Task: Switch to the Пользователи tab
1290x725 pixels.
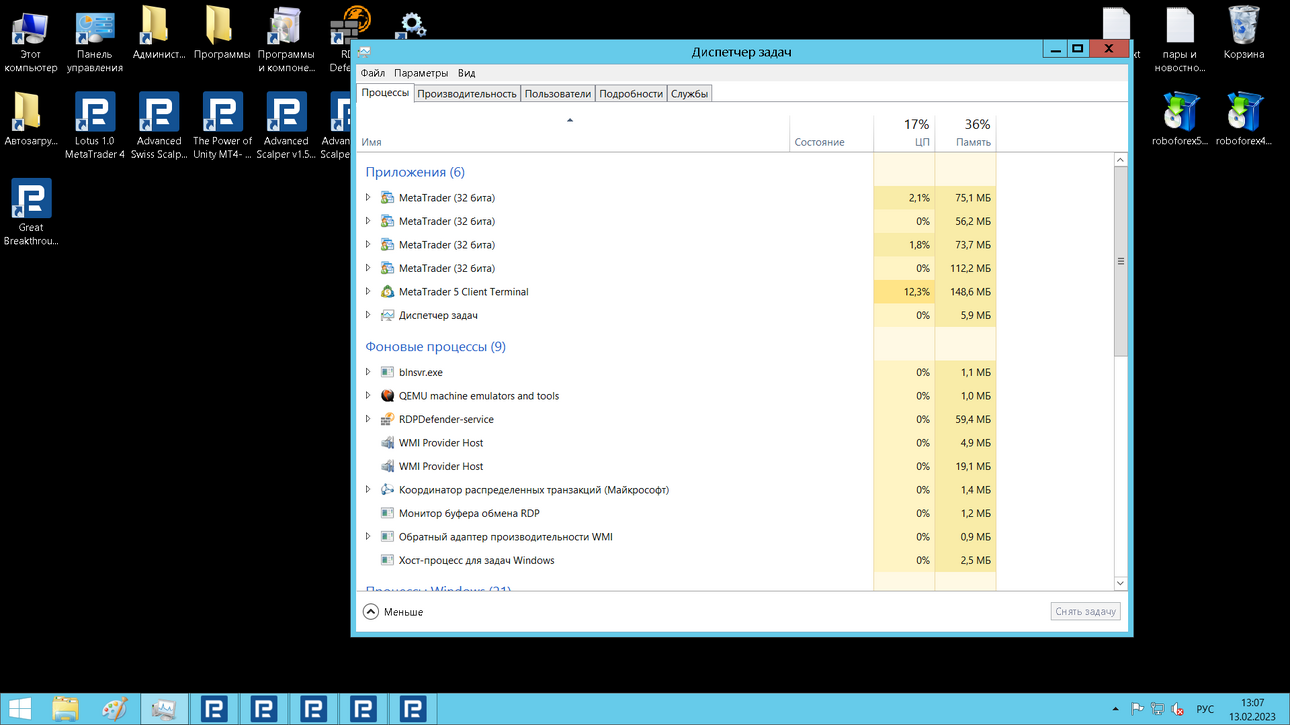Action: point(558,94)
